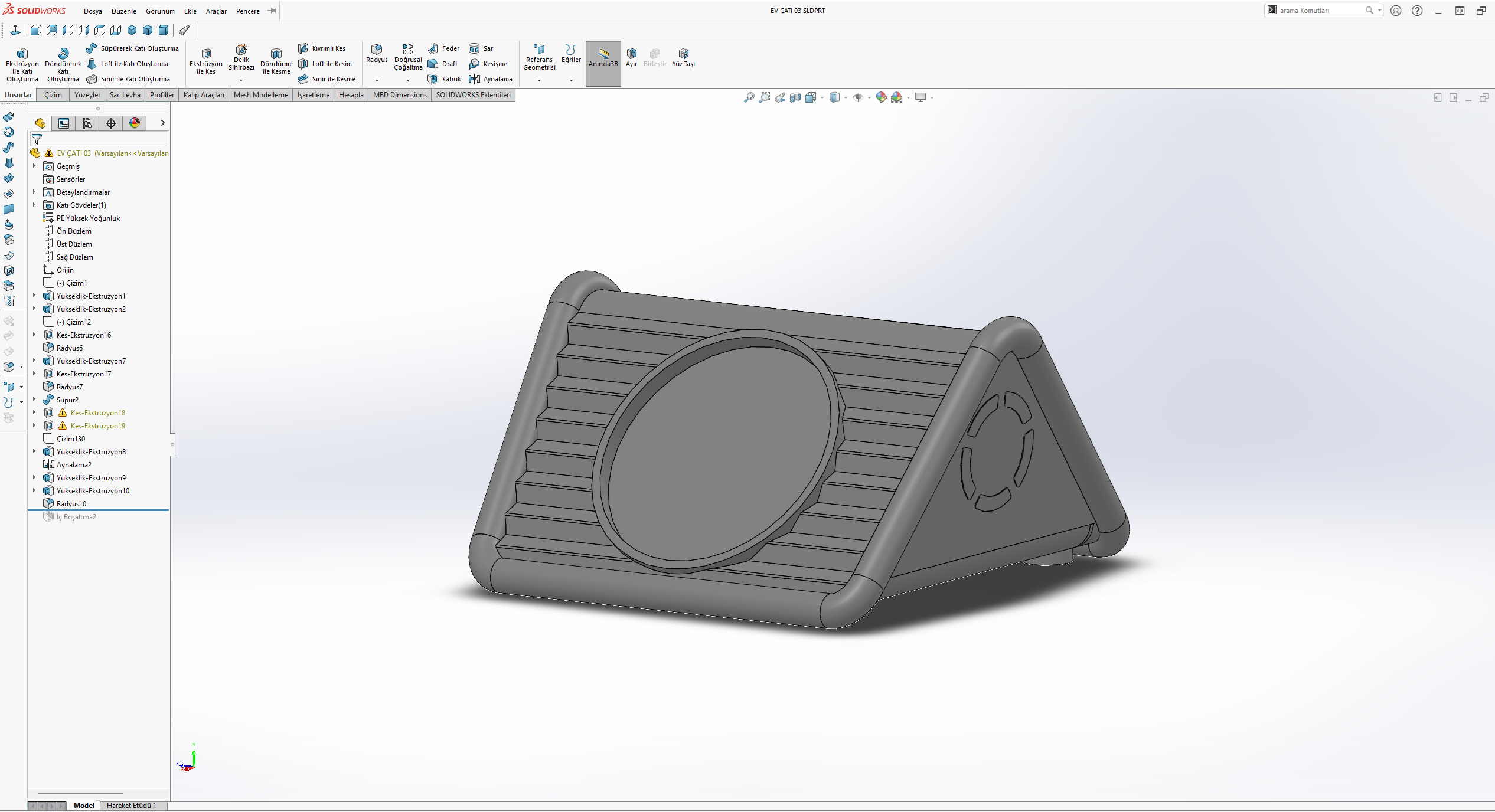Select the Kabuk shell tool
The width and height of the screenshot is (1495, 812).
coord(445,79)
